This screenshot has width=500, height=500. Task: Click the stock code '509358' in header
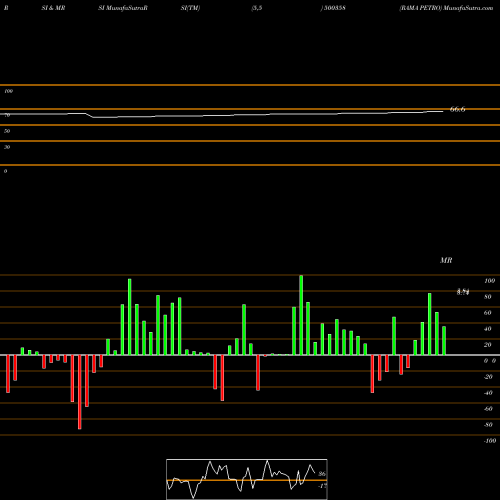[335, 8]
